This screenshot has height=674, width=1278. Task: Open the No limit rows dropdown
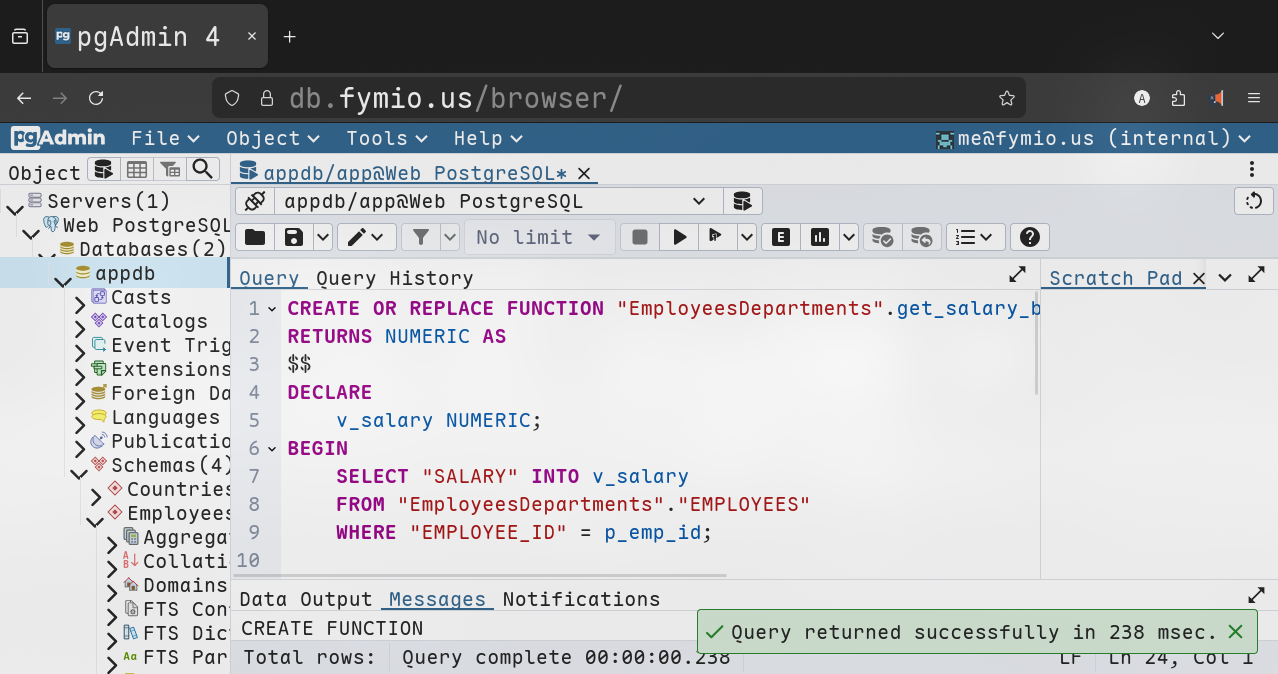click(x=538, y=237)
